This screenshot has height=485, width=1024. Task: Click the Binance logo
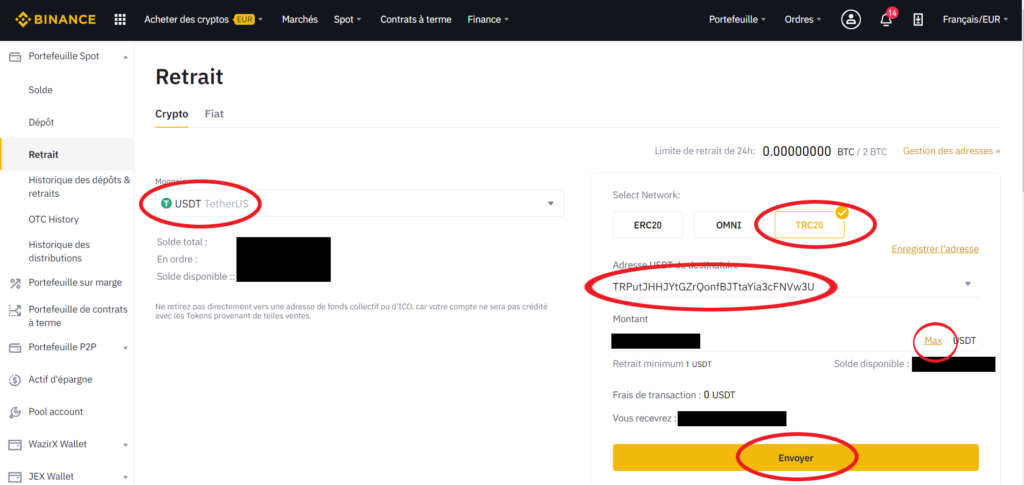point(56,20)
